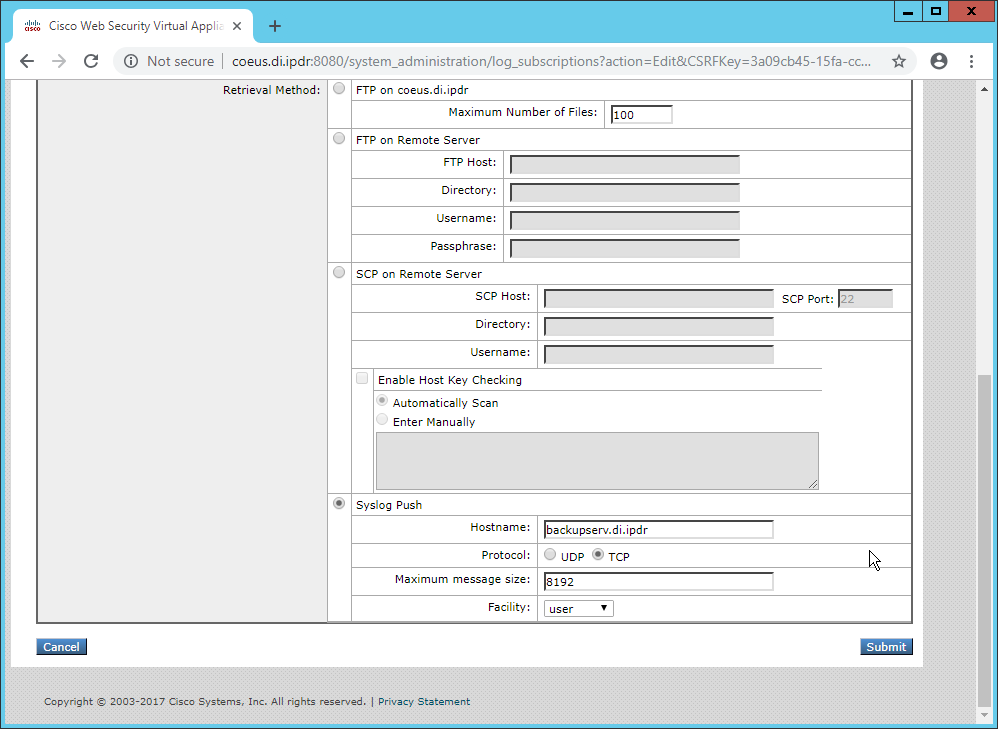Image resolution: width=998 pixels, height=729 pixels.
Task: Maximize the Chrome window
Action: pos(936,11)
